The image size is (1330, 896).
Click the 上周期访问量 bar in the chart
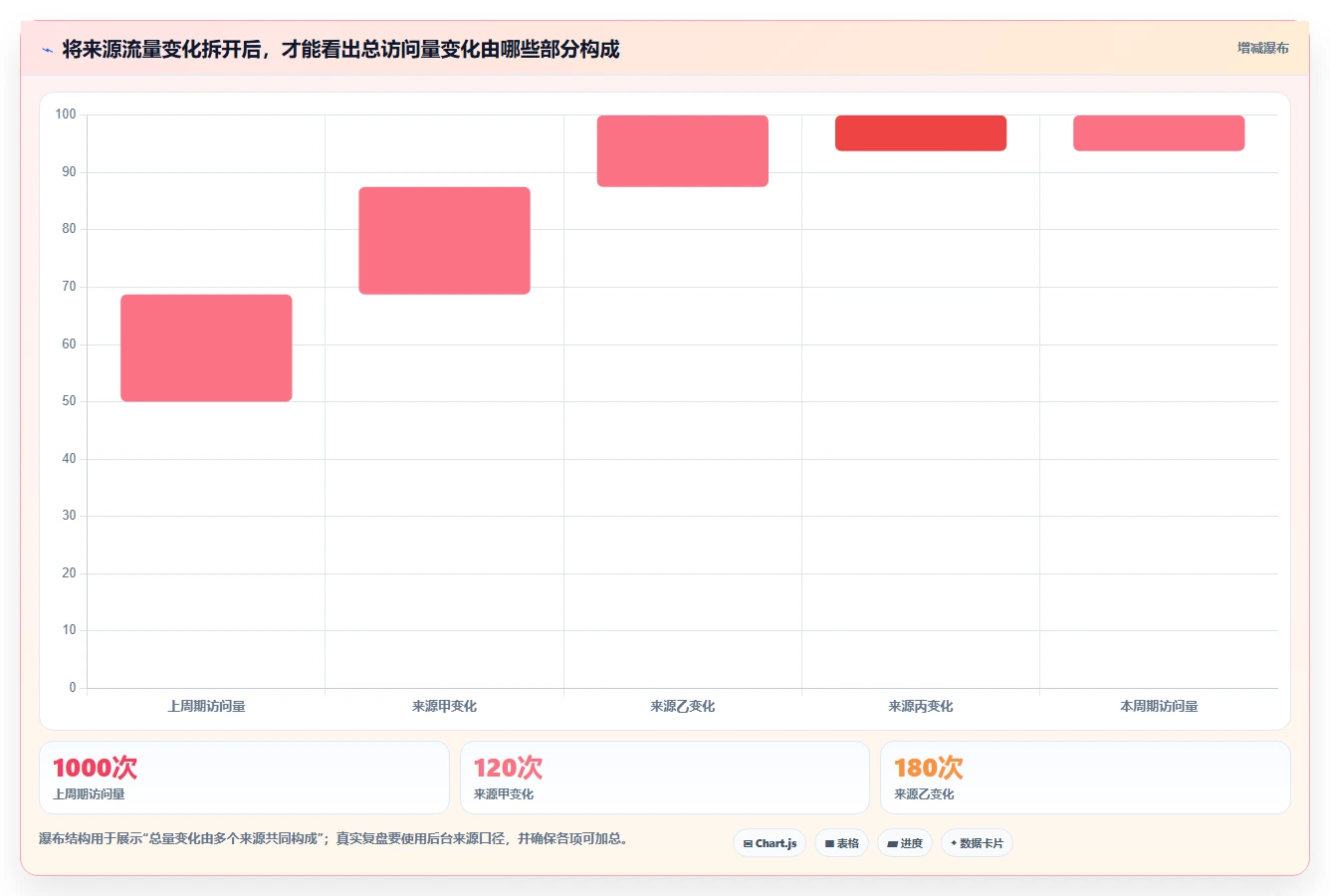[206, 348]
